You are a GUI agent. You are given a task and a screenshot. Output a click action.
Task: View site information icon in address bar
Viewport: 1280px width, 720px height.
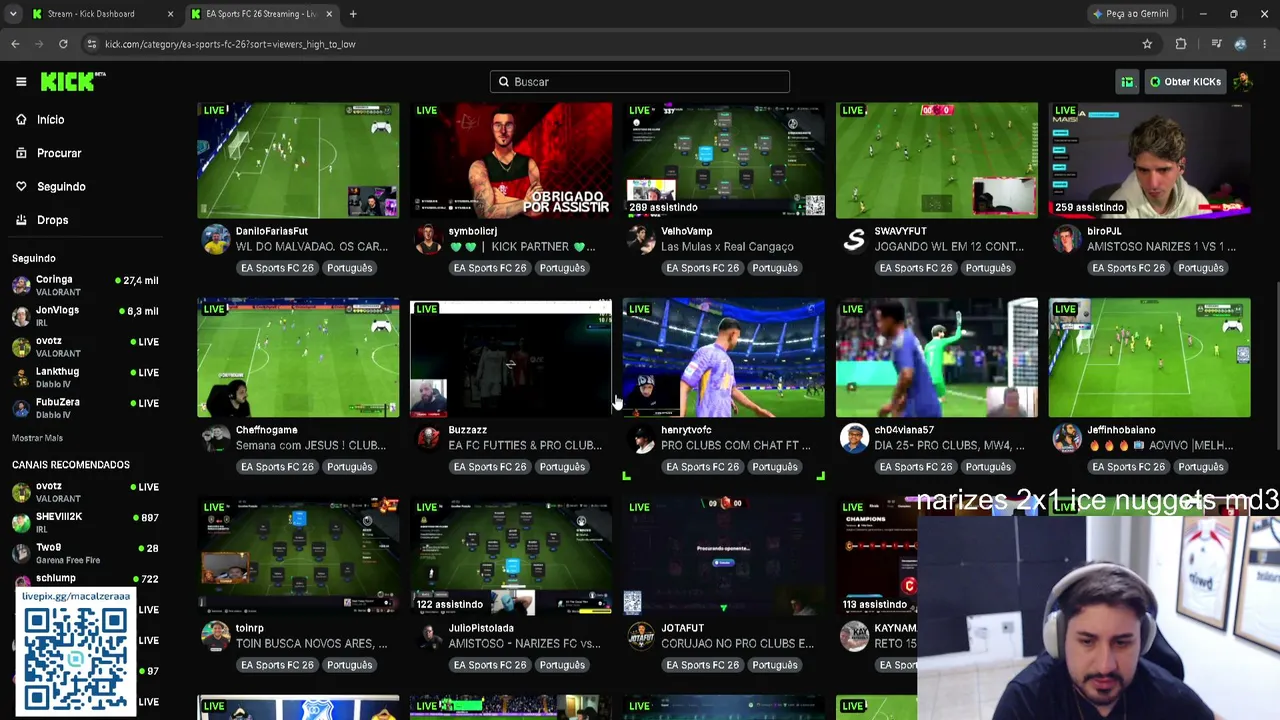point(91,44)
